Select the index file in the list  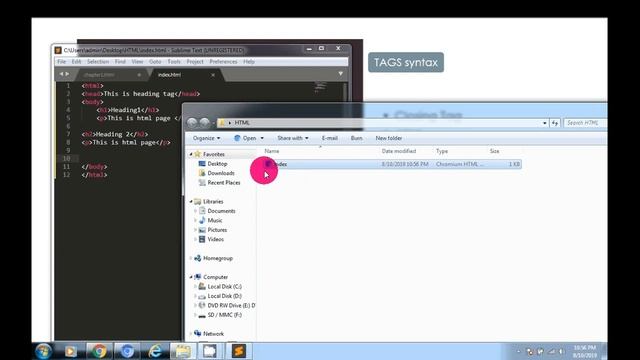tap(392, 164)
